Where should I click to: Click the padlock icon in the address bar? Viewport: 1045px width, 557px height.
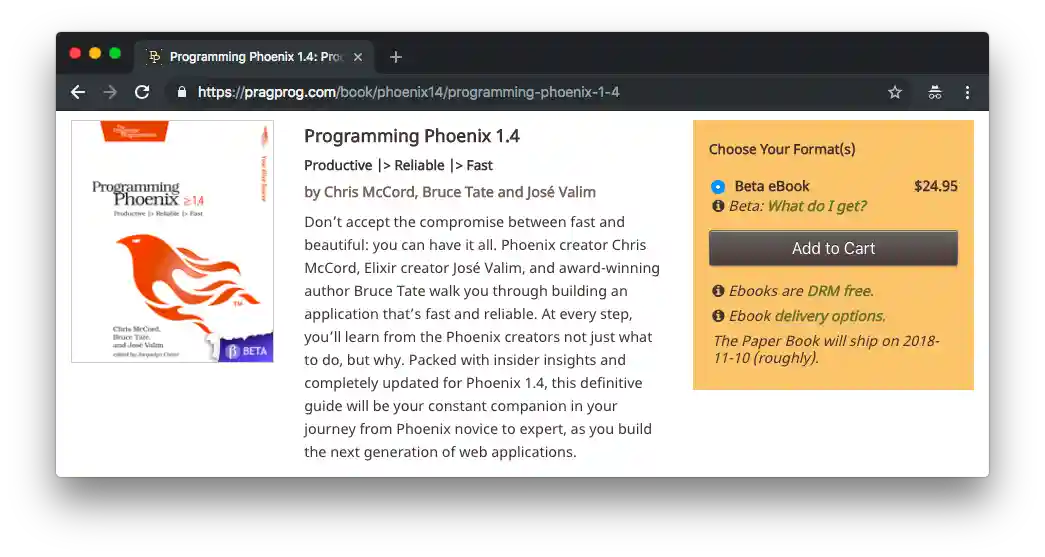point(181,92)
